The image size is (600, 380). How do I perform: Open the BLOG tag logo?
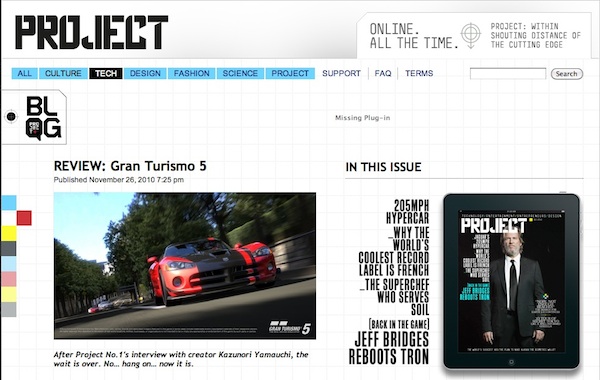coord(44,117)
